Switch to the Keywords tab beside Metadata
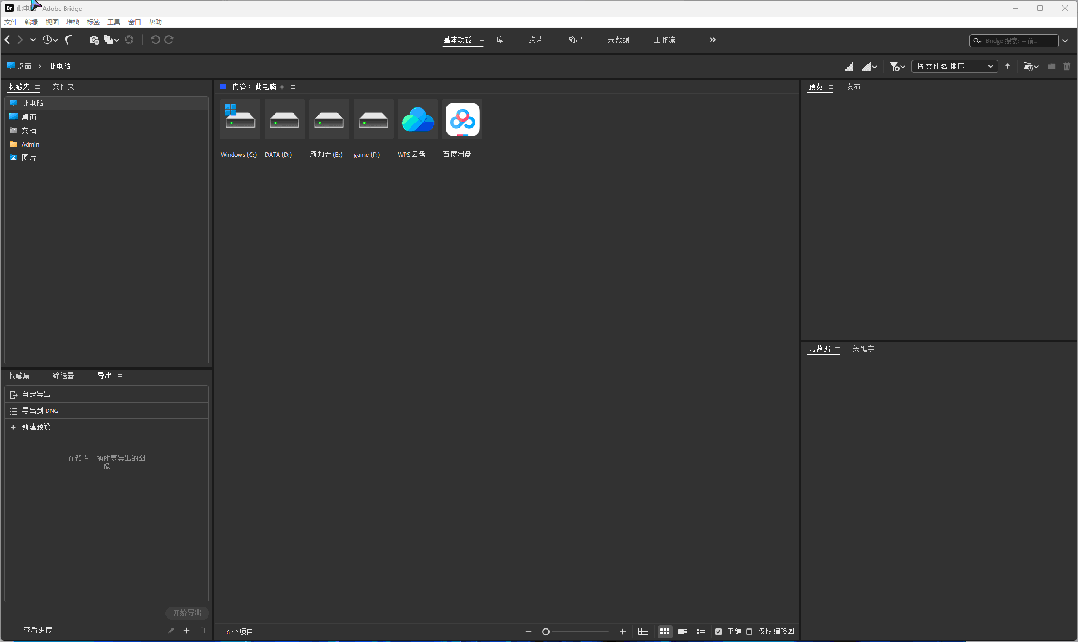The image size is (1078, 642). [x=864, y=349]
